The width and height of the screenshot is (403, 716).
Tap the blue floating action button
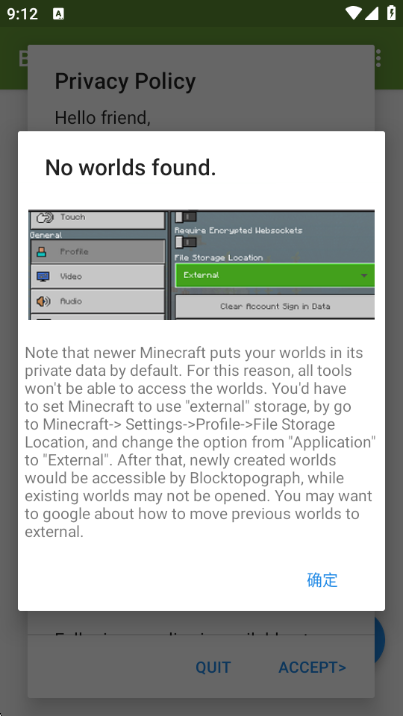(x=380, y=639)
